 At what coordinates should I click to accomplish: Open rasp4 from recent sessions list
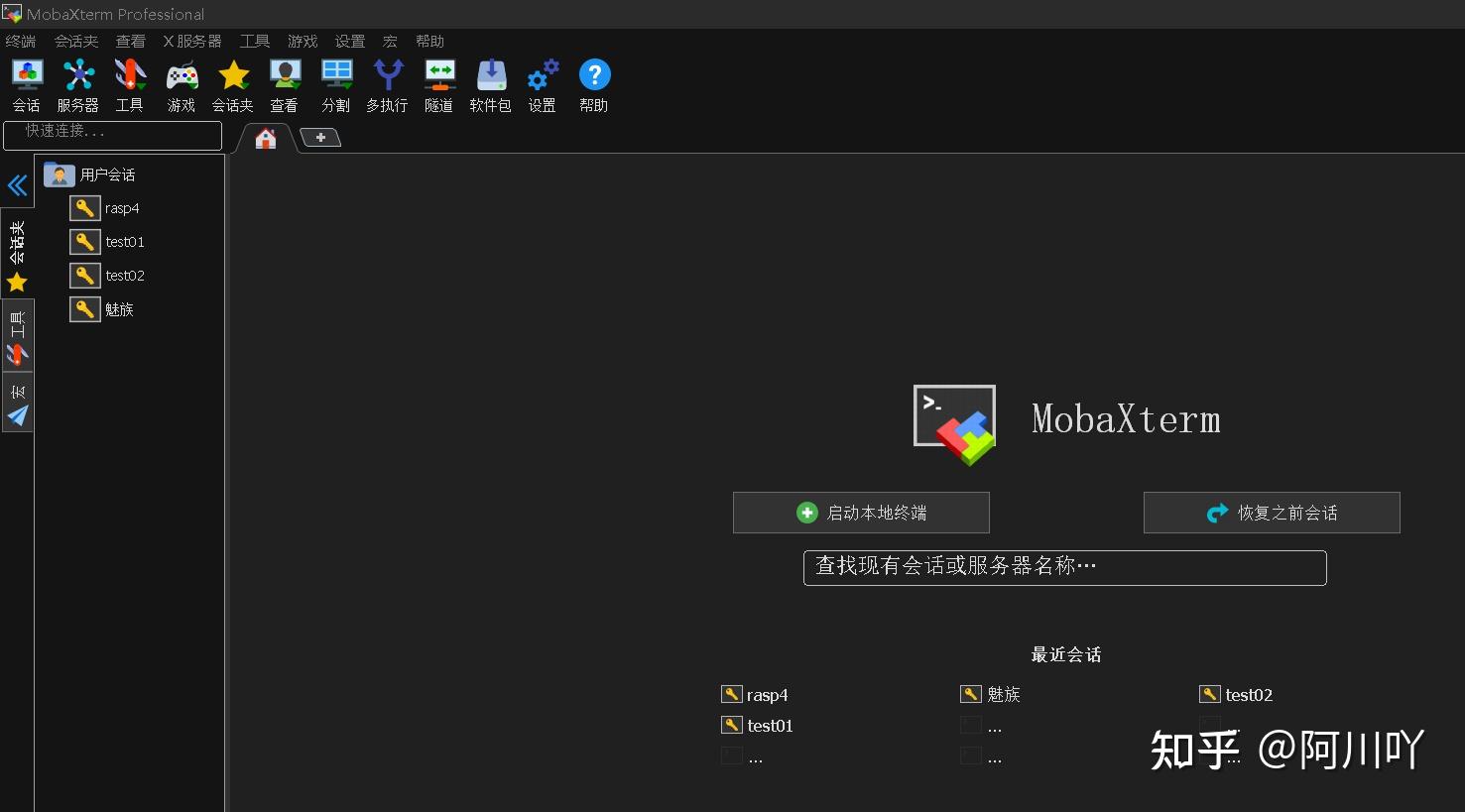pos(755,695)
